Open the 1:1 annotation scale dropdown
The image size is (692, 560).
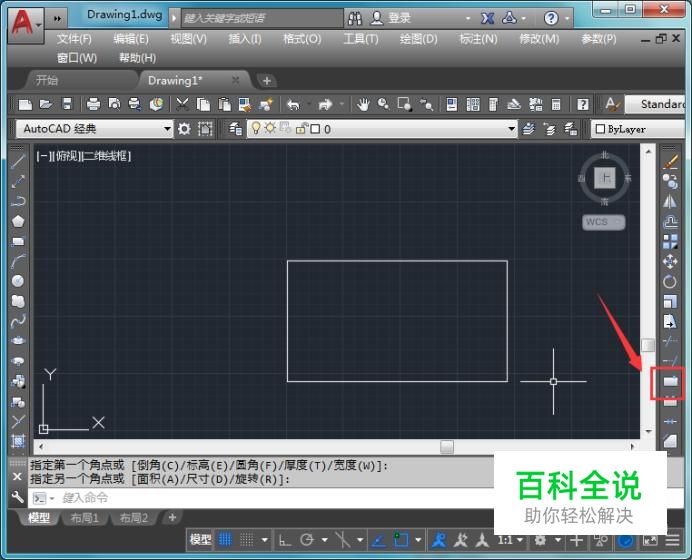pos(510,540)
